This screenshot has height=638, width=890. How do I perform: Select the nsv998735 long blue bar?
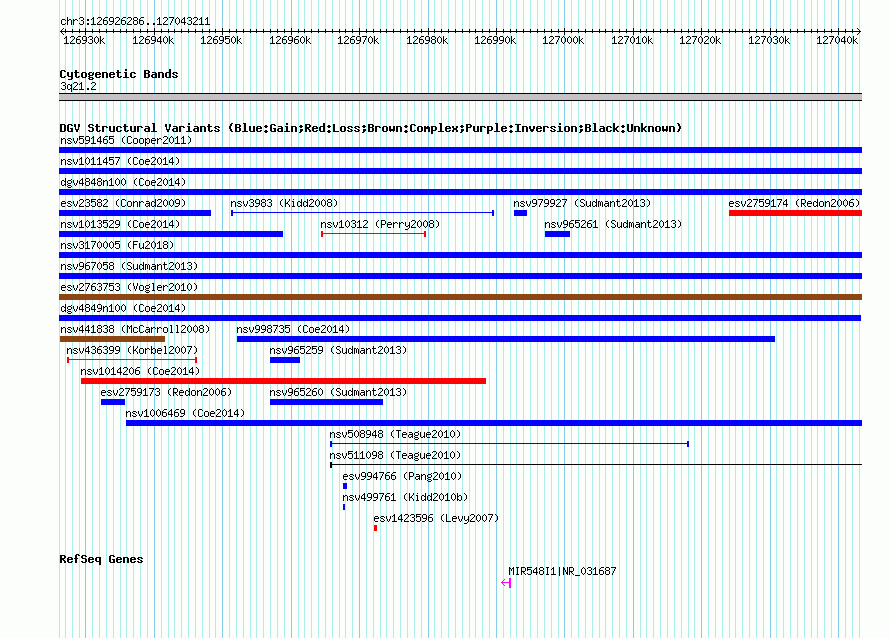pos(506,339)
